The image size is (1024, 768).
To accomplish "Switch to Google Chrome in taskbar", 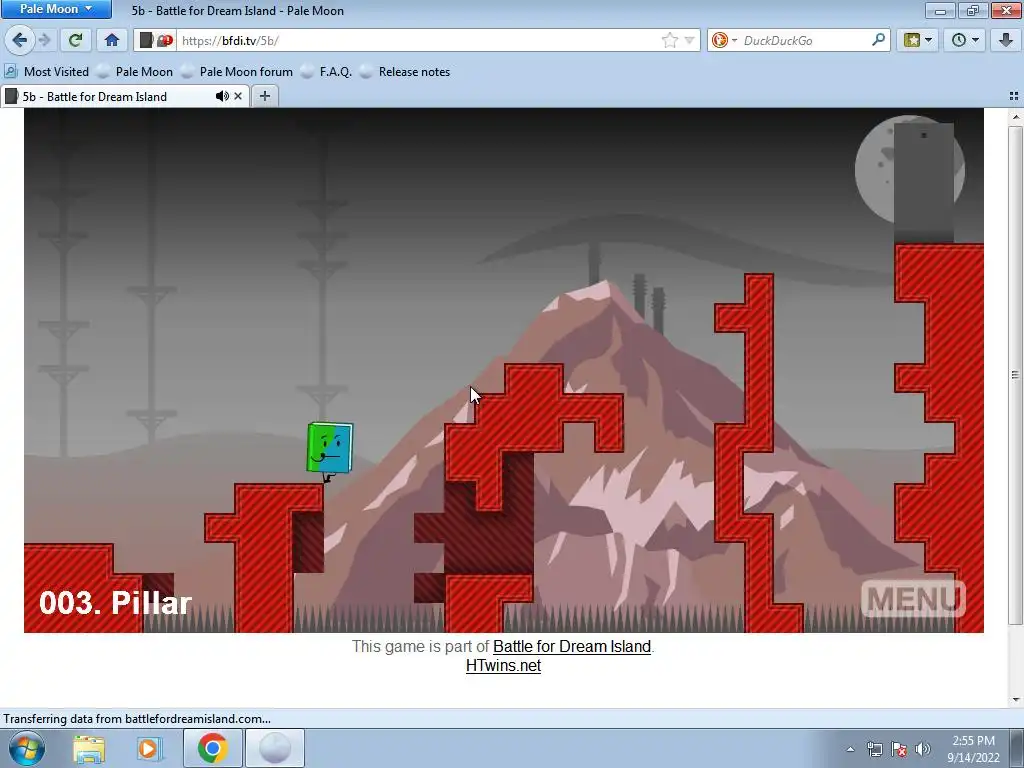I will (x=213, y=748).
